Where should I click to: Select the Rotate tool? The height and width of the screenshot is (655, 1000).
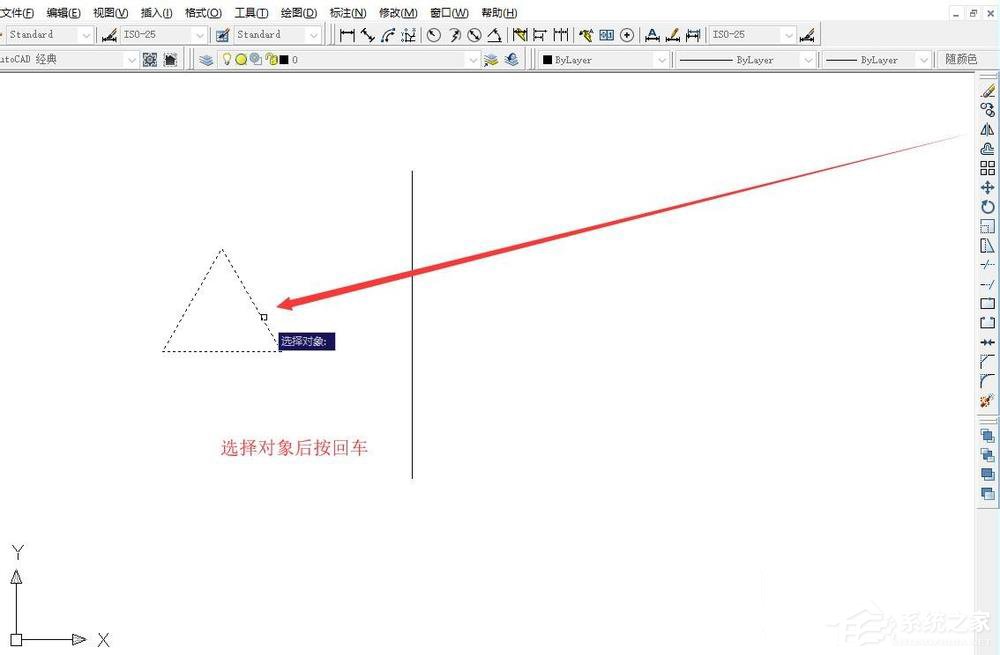point(987,207)
